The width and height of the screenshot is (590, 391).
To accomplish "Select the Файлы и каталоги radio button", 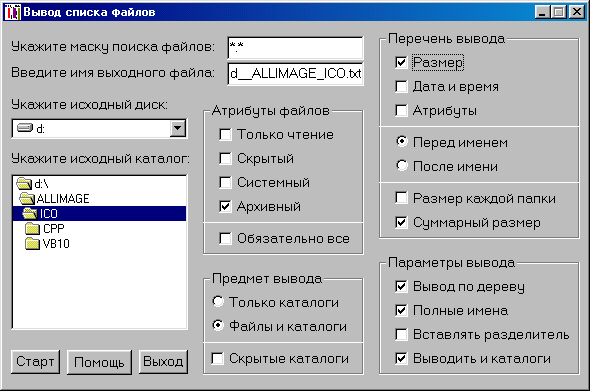I will point(218,326).
